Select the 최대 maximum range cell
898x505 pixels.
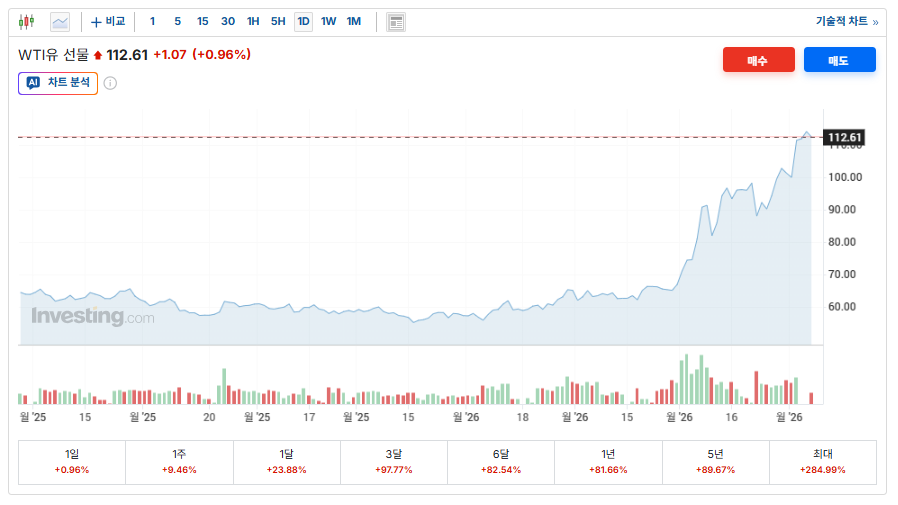(x=822, y=462)
